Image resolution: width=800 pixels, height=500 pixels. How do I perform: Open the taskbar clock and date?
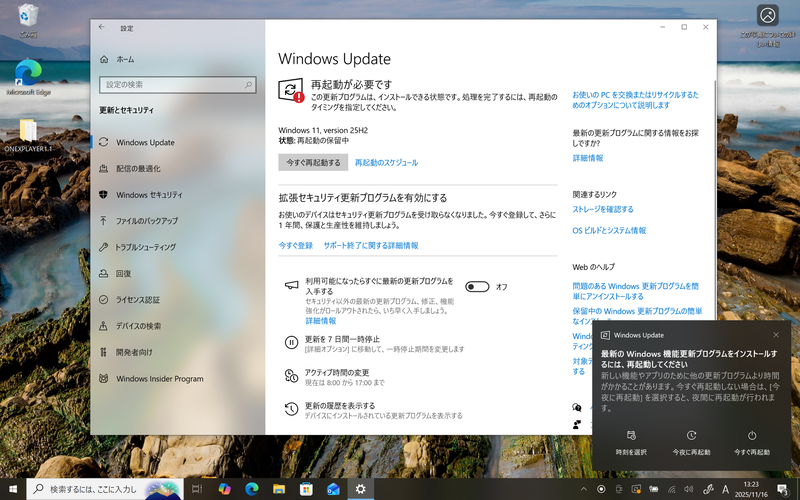coord(752,489)
